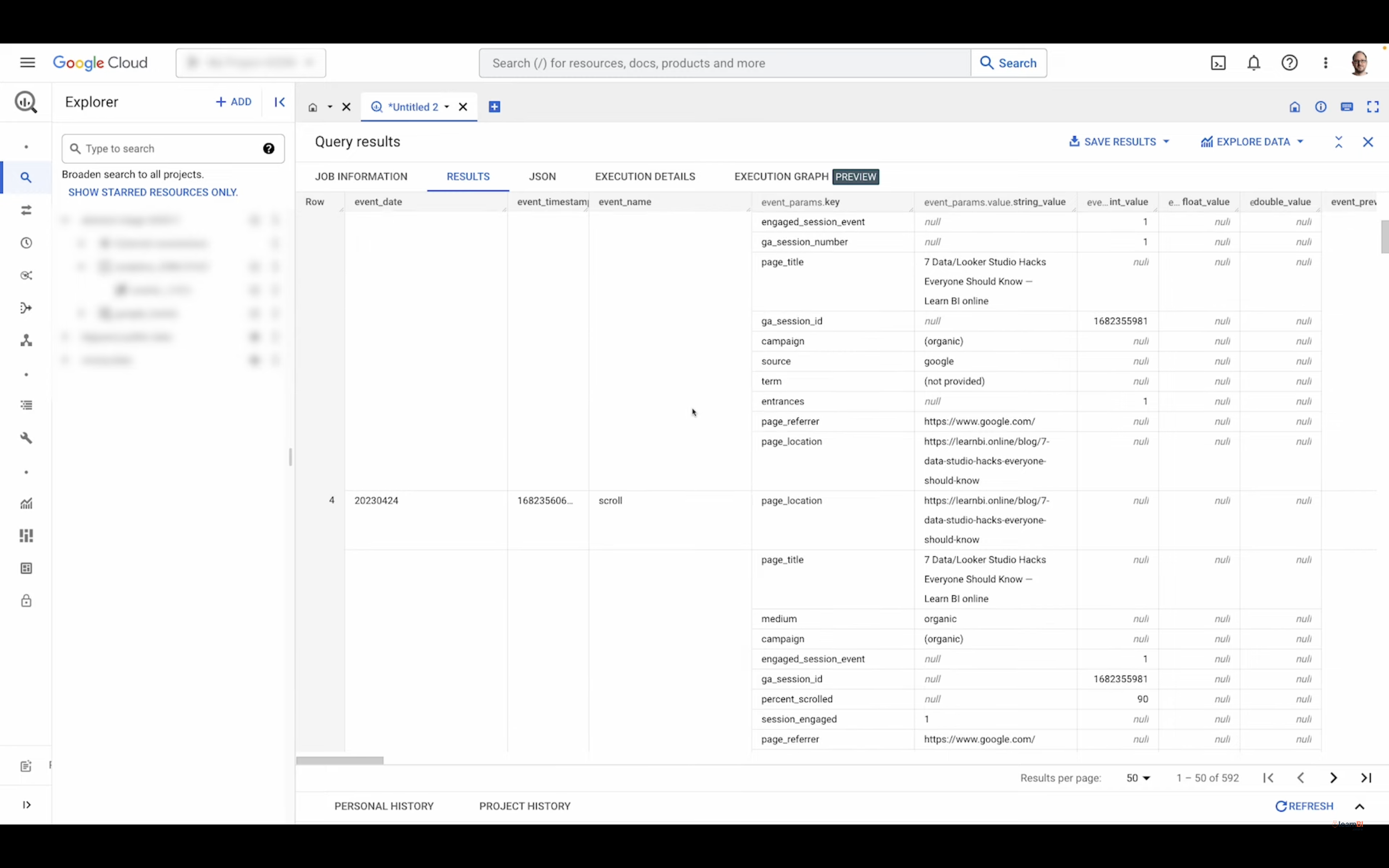Select the wrench capacity icon in sidebar
This screenshot has height=868, width=1389.
pyautogui.click(x=27, y=438)
